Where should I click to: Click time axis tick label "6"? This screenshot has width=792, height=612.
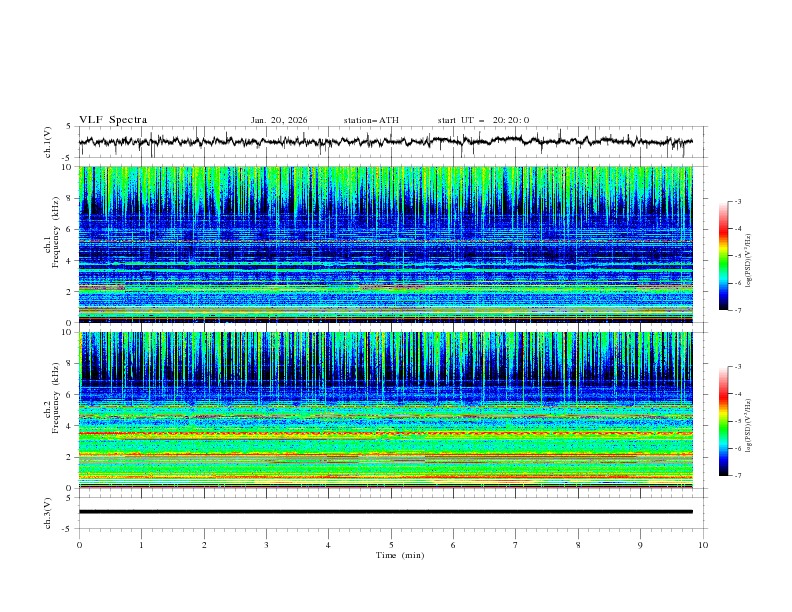pos(453,545)
